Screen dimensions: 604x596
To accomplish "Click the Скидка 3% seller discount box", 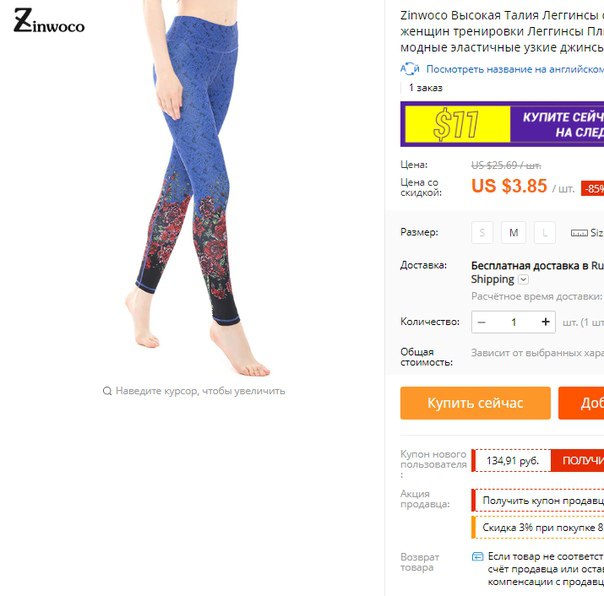I will [x=538, y=527].
